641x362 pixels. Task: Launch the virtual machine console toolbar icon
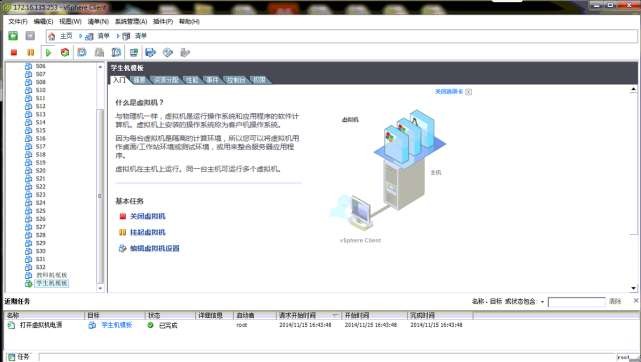tap(134, 52)
